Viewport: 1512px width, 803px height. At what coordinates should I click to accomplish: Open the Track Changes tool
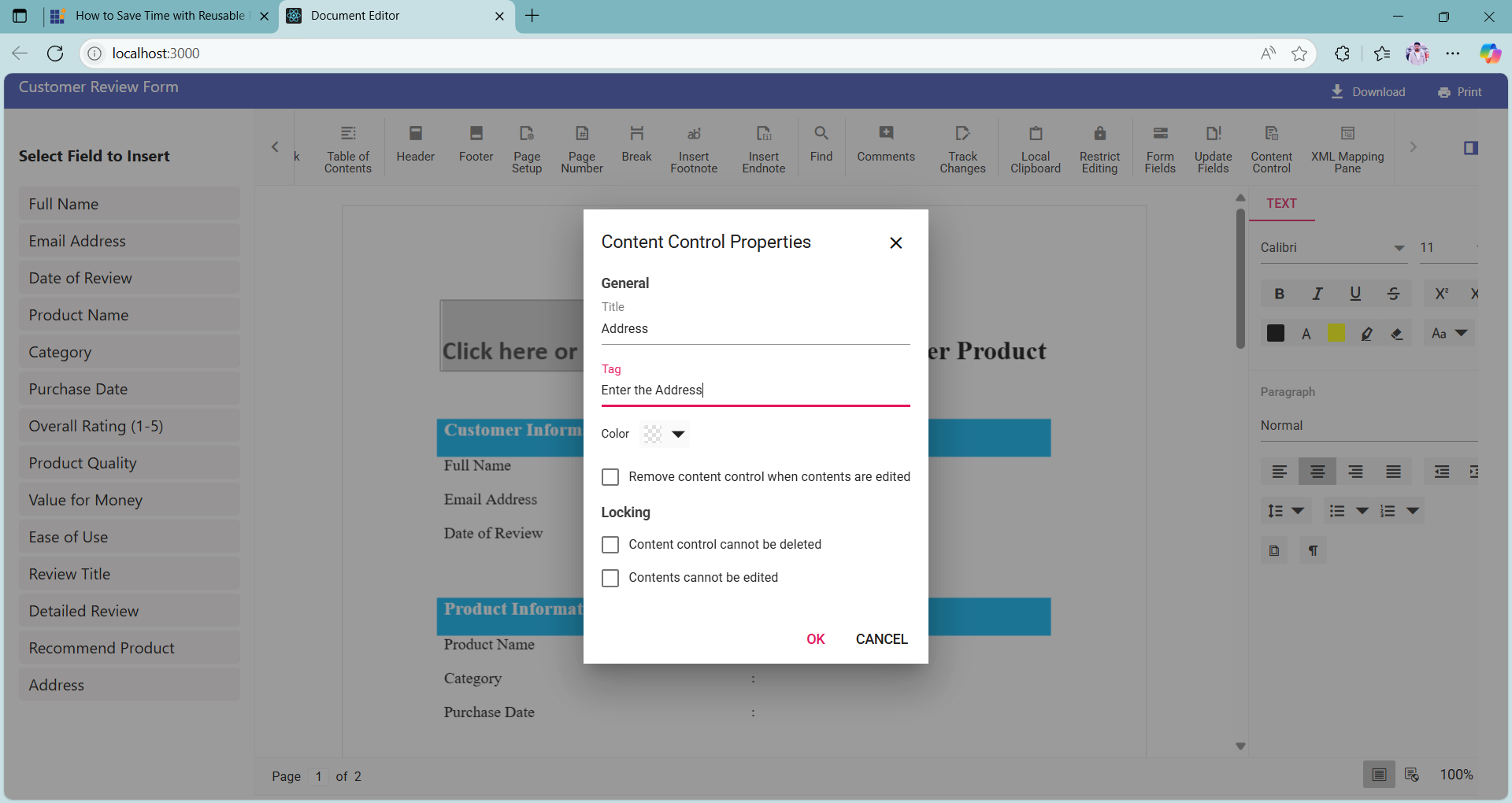pos(962,147)
